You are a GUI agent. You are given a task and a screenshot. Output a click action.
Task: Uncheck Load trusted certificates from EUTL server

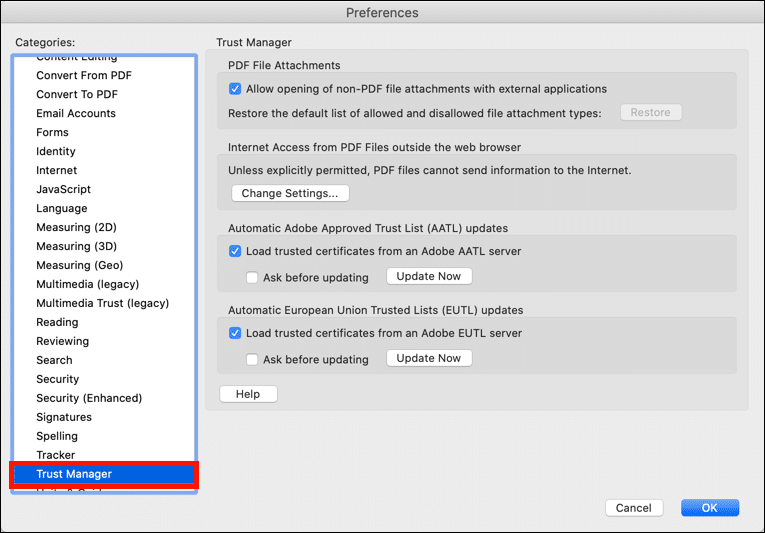(235, 333)
